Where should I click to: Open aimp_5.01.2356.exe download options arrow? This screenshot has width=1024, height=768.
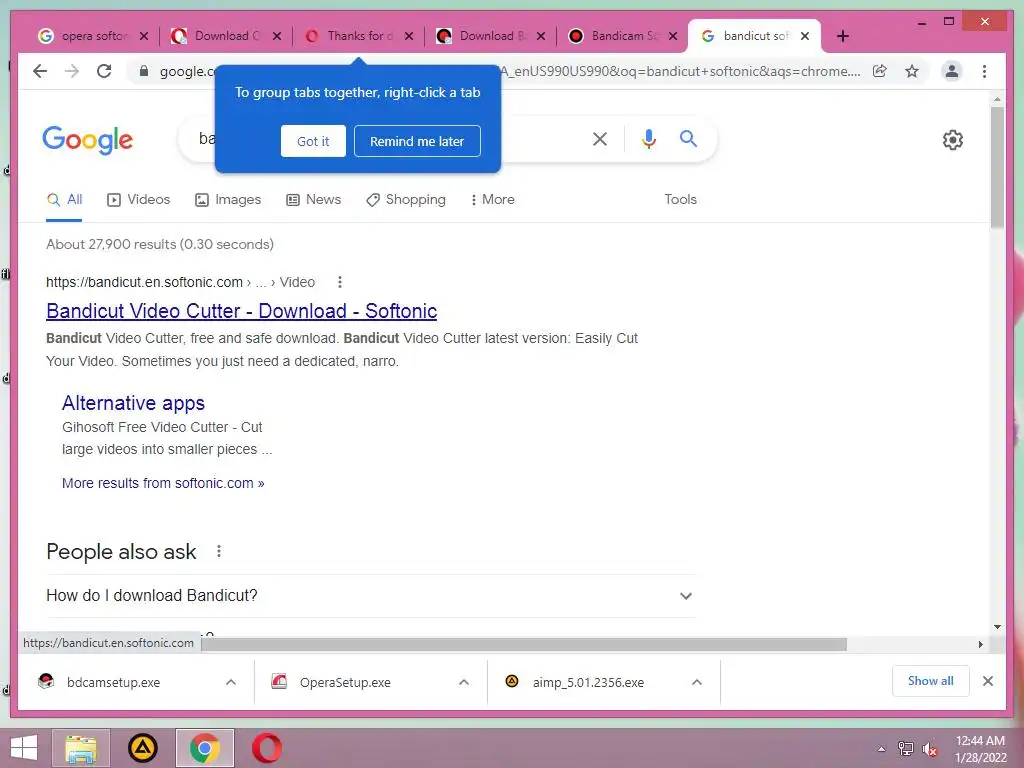[697, 682]
